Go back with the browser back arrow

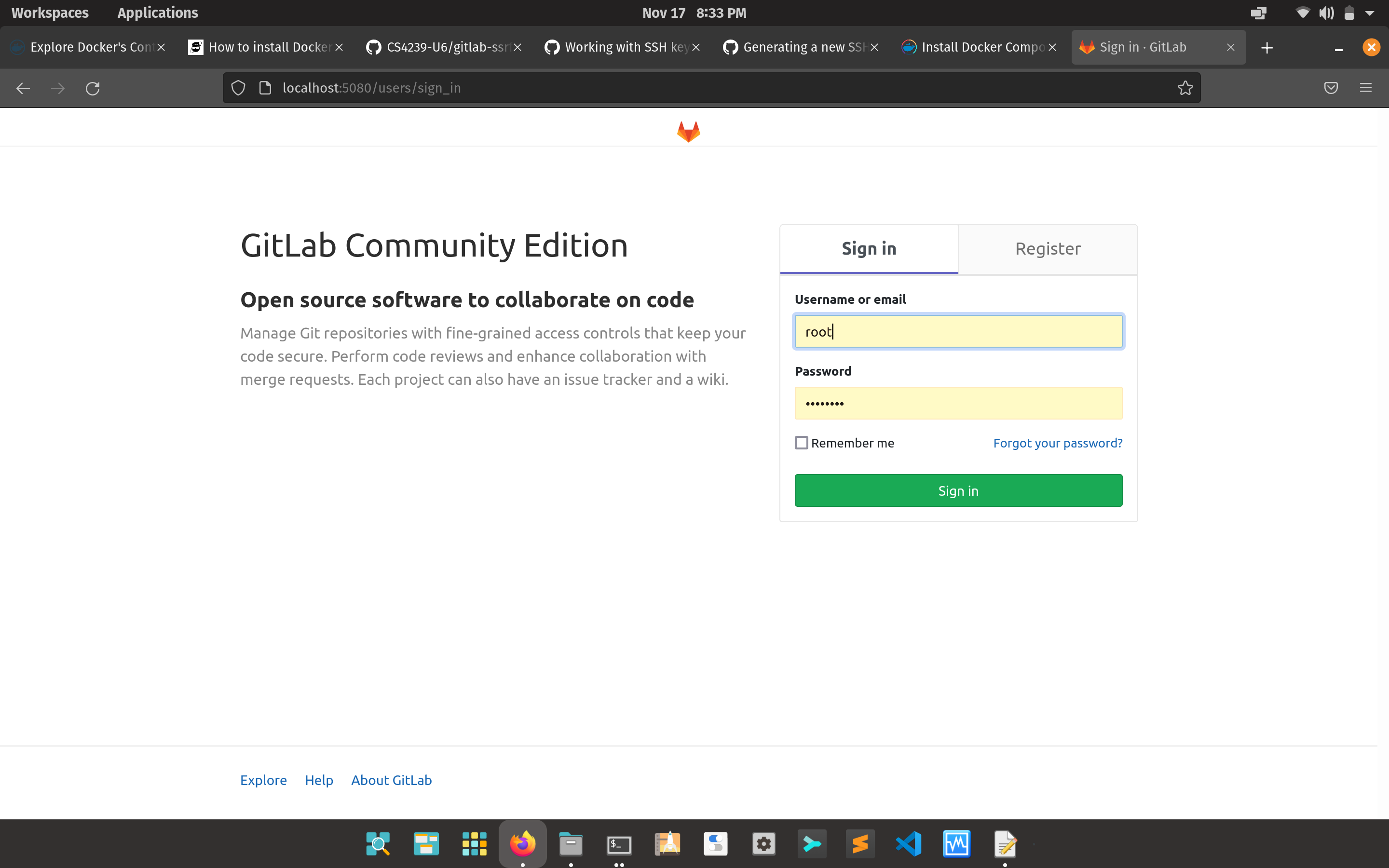(x=23, y=88)
